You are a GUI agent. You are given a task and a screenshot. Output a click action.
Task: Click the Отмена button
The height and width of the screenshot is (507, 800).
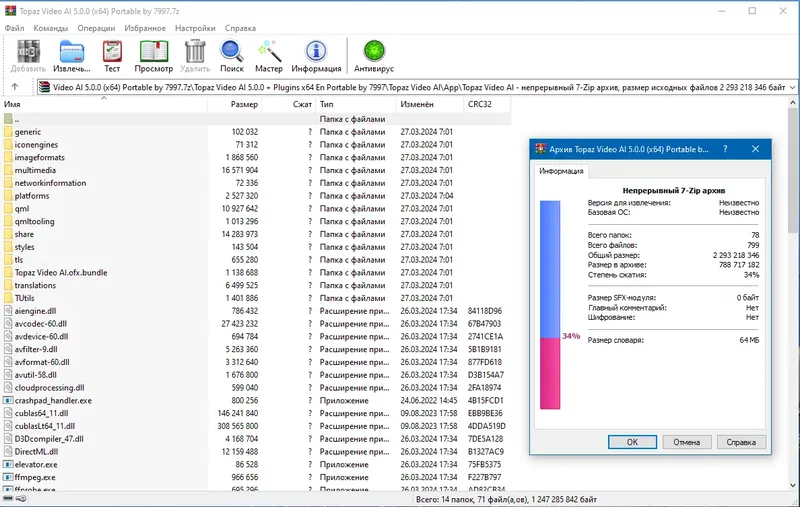click(687, 442)
